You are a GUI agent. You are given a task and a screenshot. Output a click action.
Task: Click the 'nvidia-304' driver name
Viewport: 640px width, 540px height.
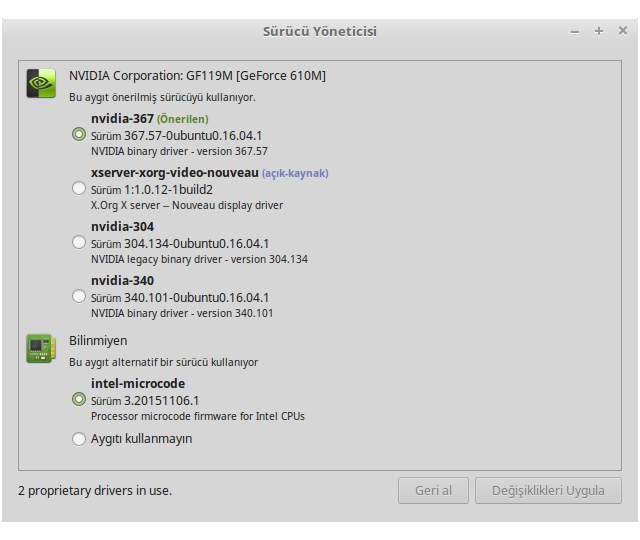coord(122,227)
